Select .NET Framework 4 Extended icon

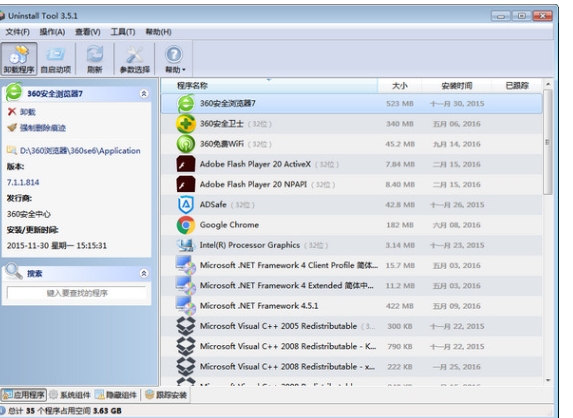(x=186, y=286)
